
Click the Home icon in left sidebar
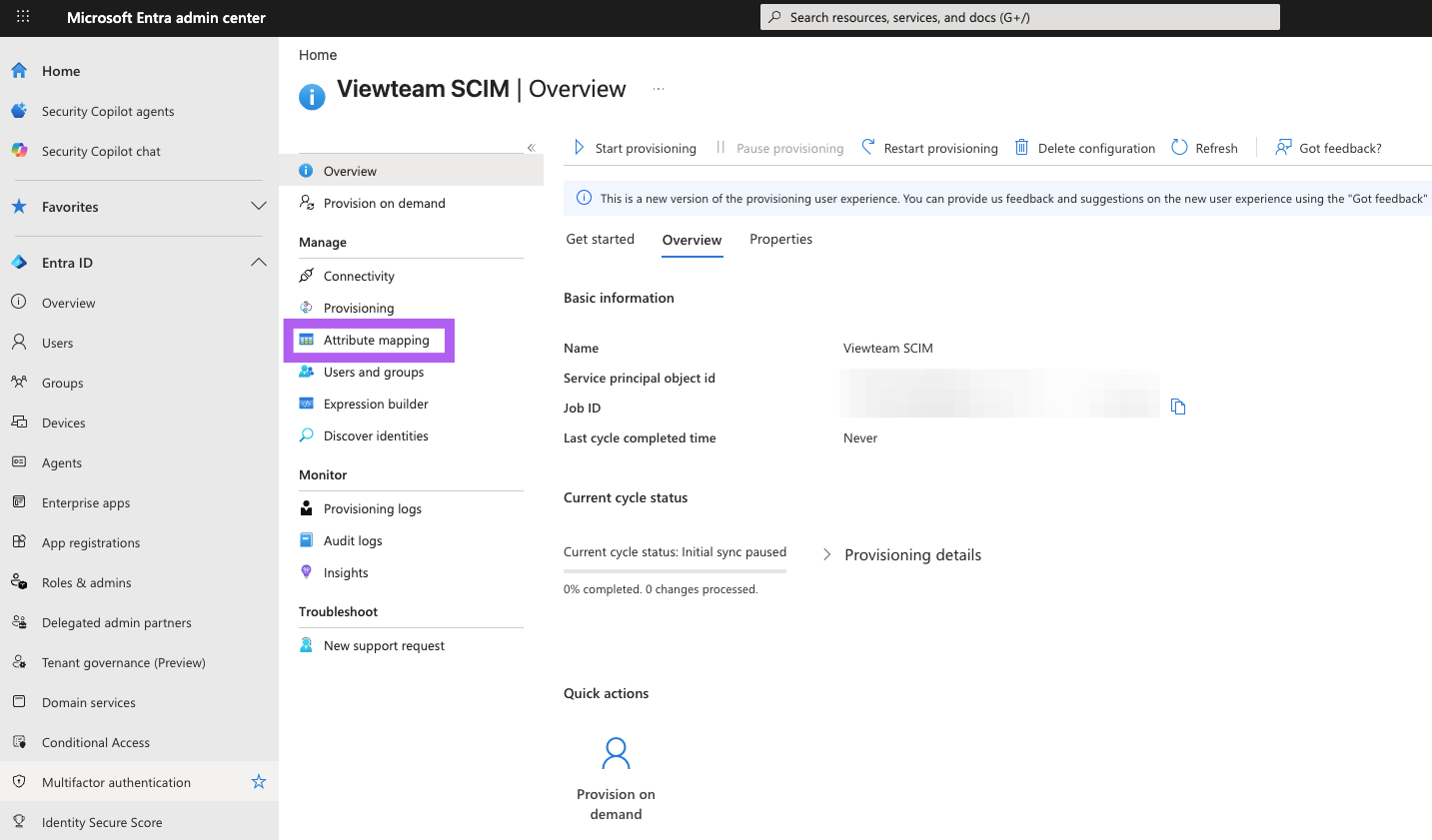tap(19, 71)
